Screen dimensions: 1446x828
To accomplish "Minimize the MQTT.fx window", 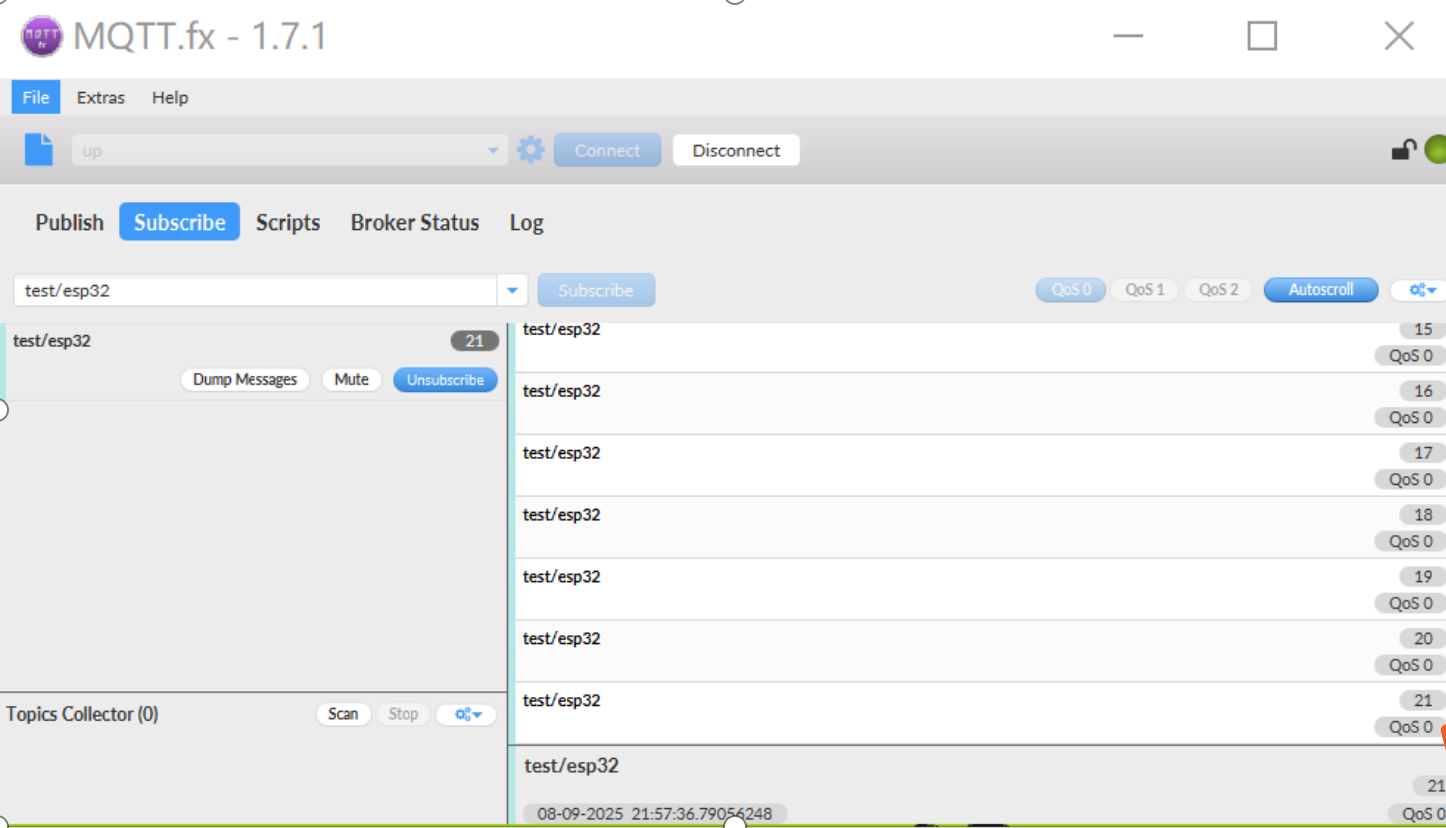I will pyautogui.click(x=1128, y=37).
